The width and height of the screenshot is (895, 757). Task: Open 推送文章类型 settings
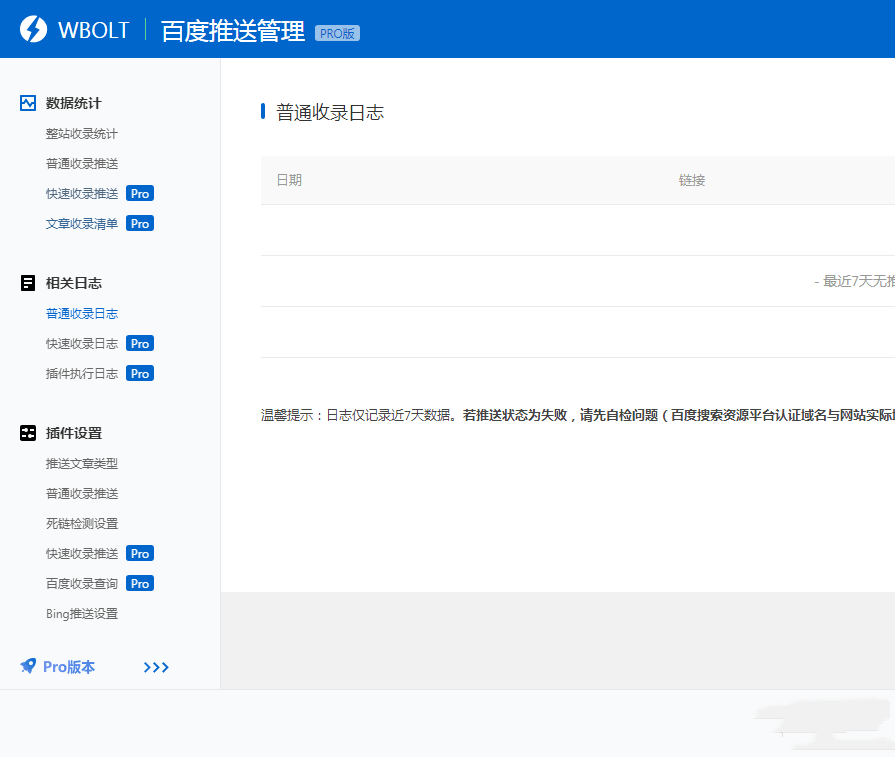[x=82, y=464]
